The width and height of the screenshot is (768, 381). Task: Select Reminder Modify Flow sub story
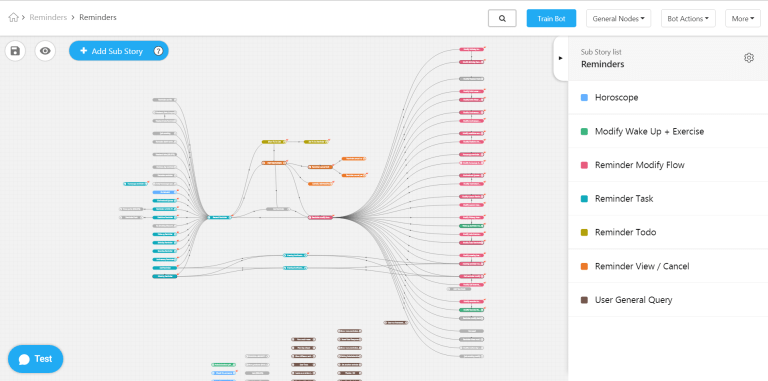pyautogui.click(x=668, y=165)
